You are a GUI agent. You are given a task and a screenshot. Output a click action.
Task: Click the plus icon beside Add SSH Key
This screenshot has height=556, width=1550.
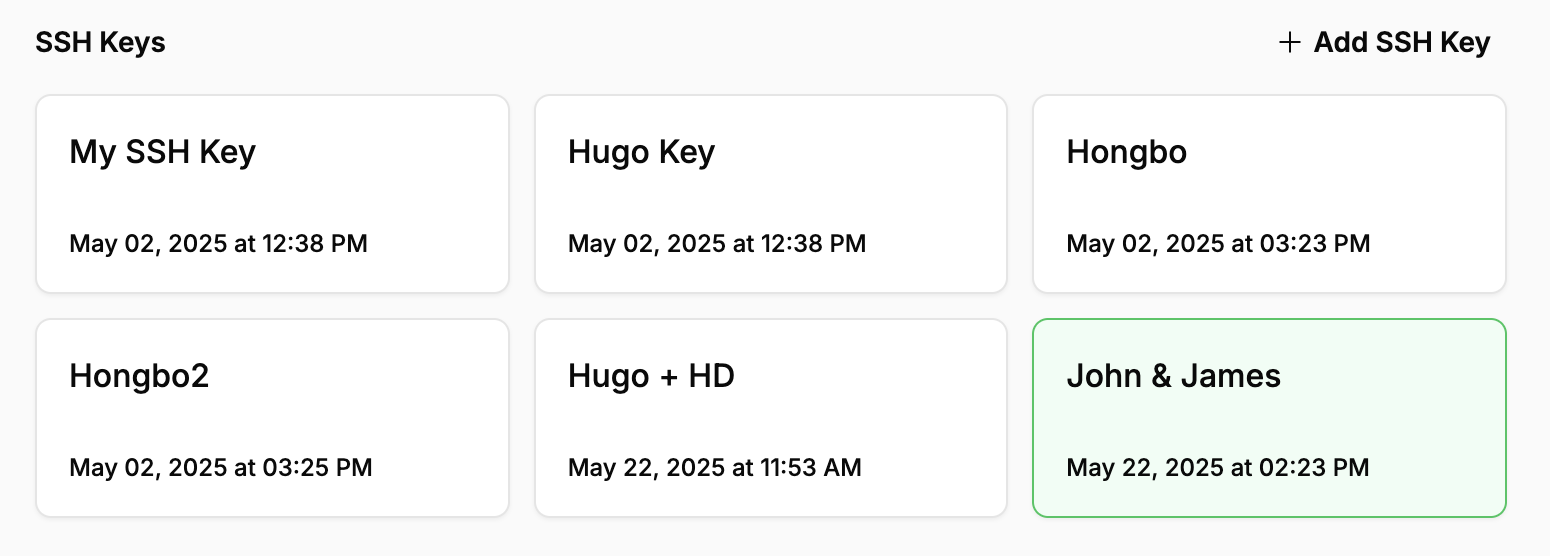point(1290,43)
